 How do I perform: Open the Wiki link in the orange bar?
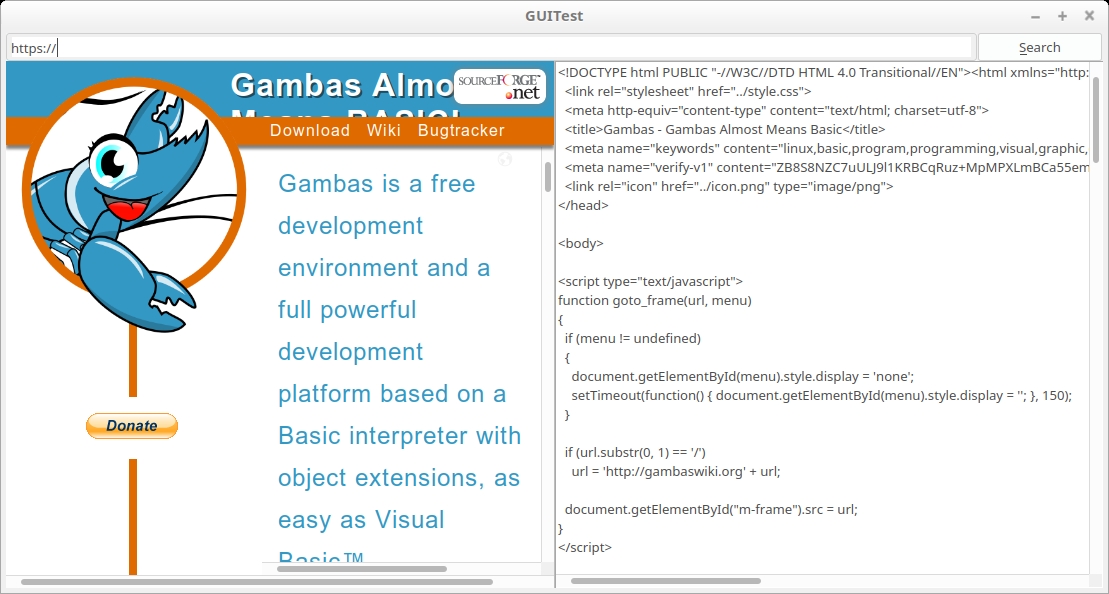(x=384, y=130)
